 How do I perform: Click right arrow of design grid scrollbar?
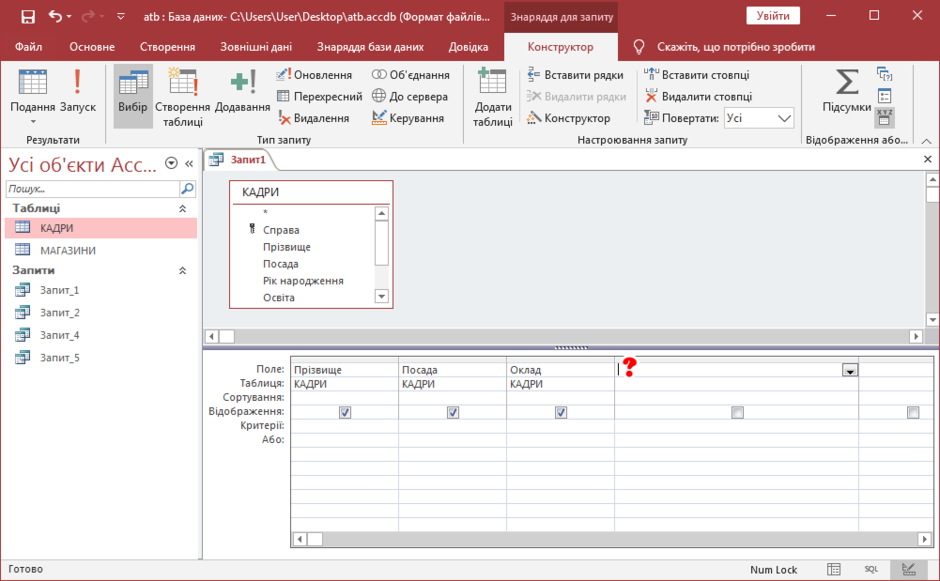(x=924, y=539)
